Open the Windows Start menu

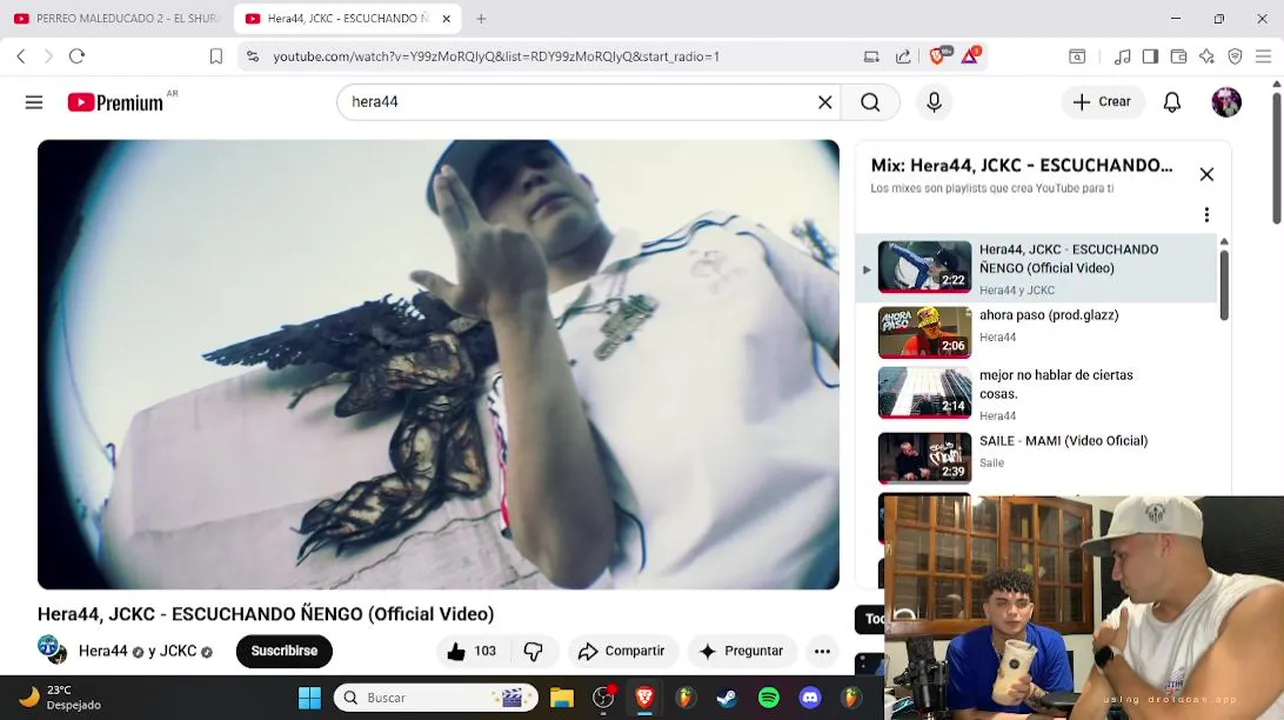[x=310, y=697]
